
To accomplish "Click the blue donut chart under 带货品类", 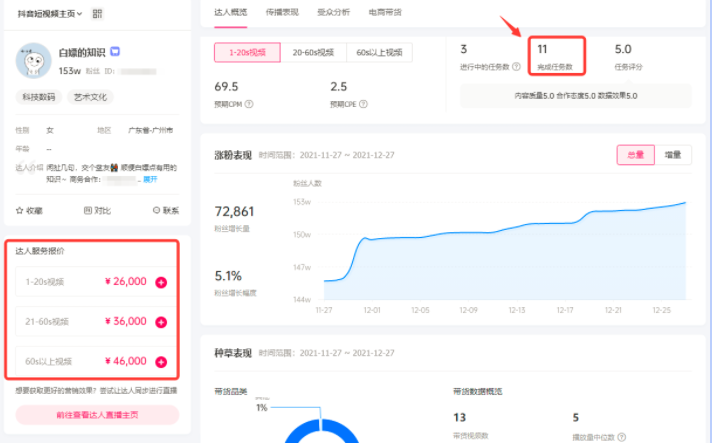I will [322, 431].
